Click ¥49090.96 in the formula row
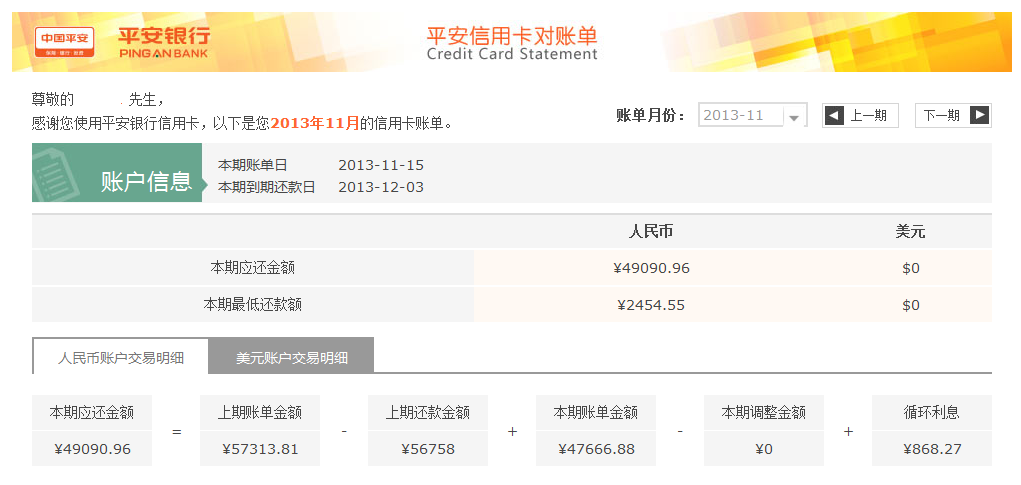 (92, 449)
